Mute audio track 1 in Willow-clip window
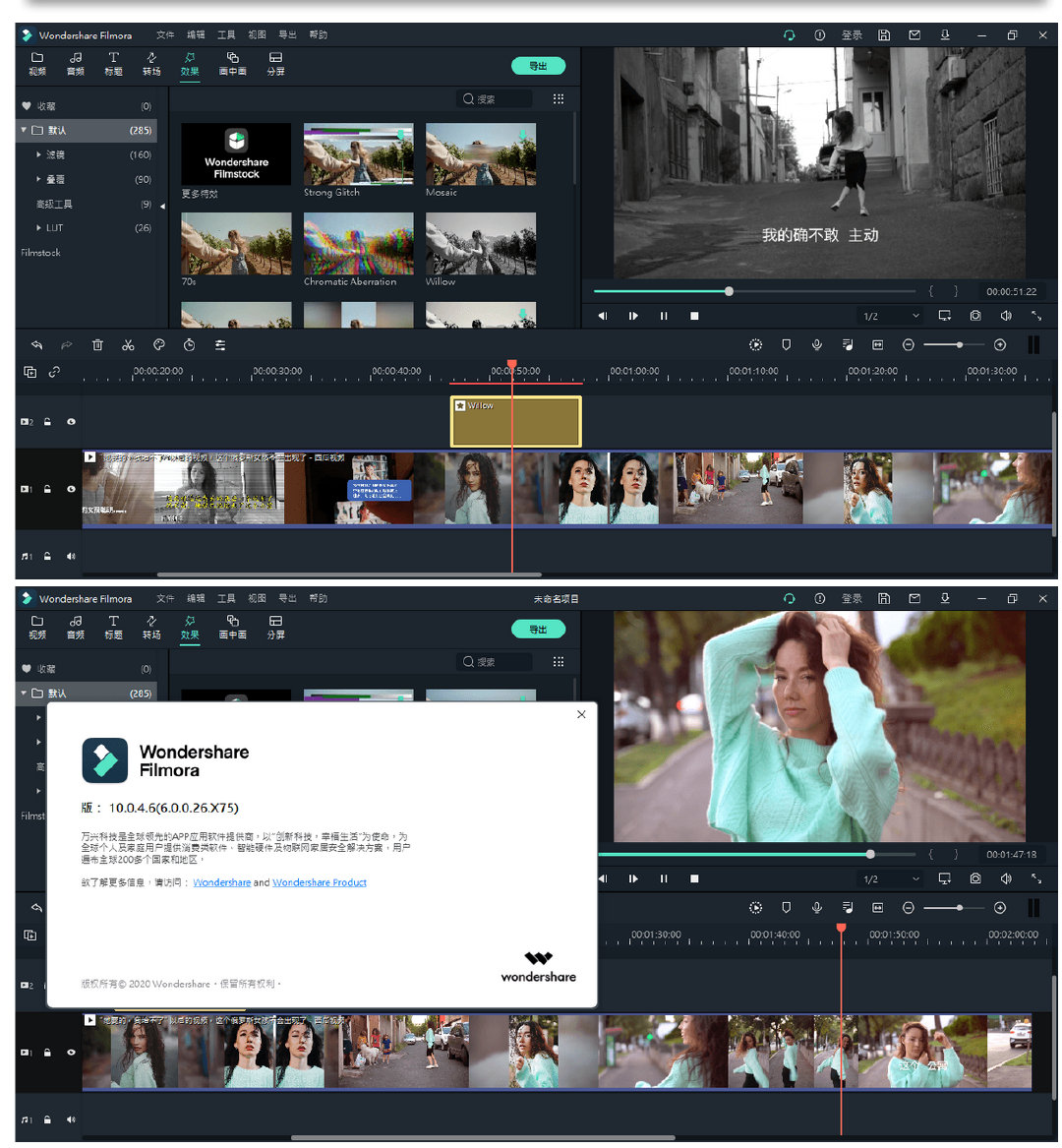The width and height of the screenshot is (1062, 1148). click(71, 557)
